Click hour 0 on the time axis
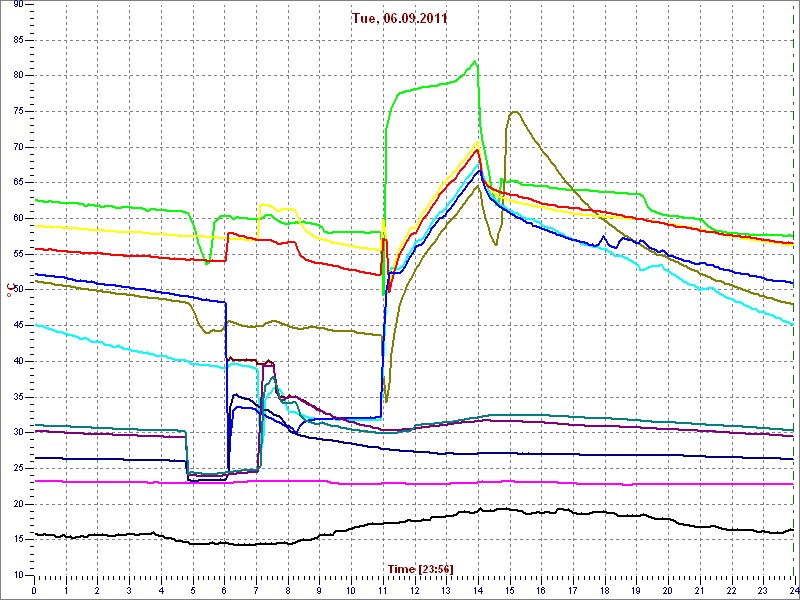The width and height of the screenshot is (800, 600). click(34, 591)
